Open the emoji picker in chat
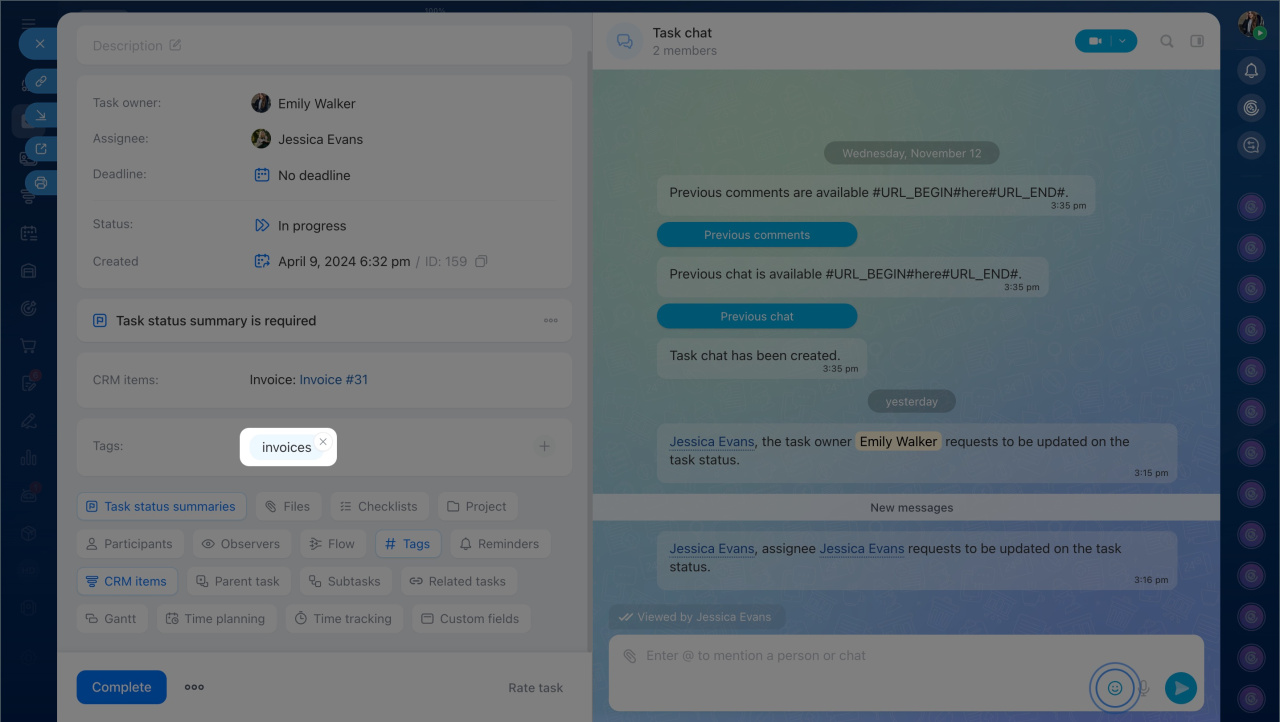Image resolution: width=1280 pixels, height=722 pixels. point(1114,688)
